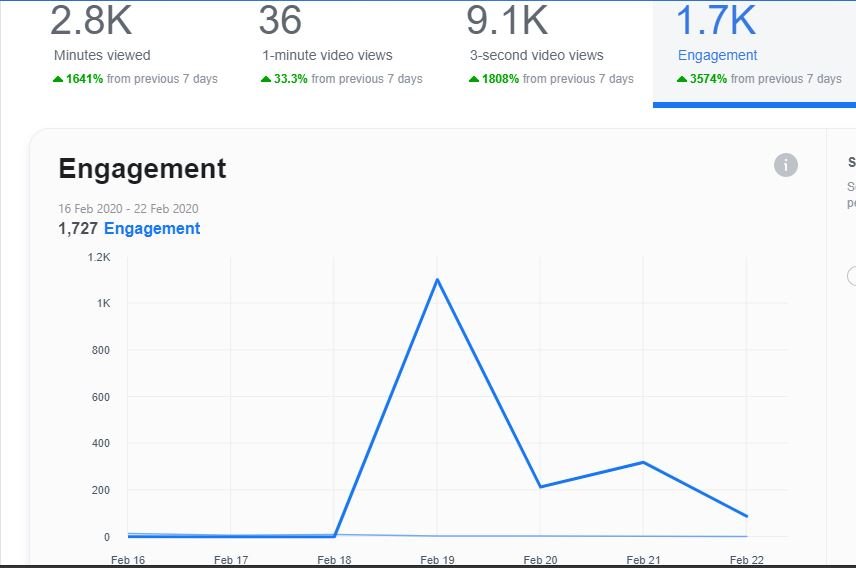Screen dimensions: 856x568
Task: Select the Minutes viewed metric tab
Action: (x=134, y=52)
